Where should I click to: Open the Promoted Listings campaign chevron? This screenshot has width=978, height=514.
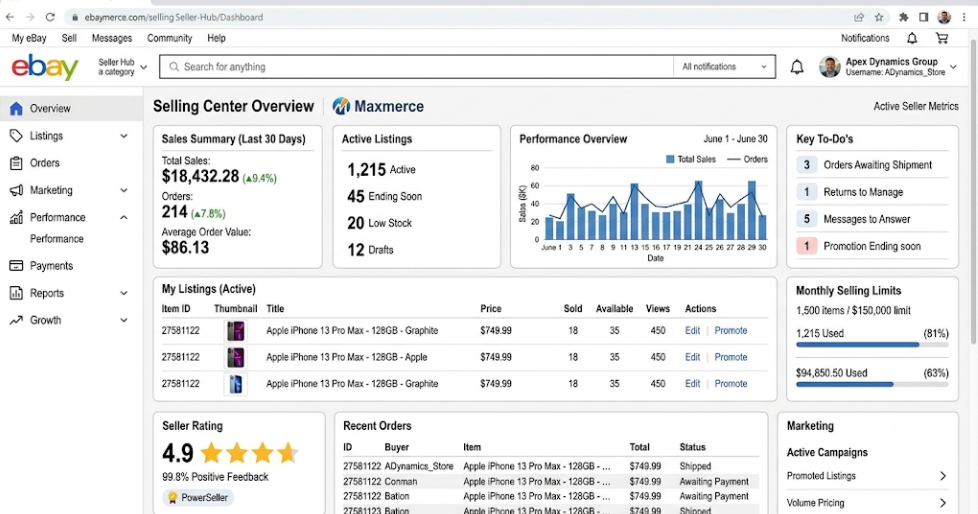942,476
